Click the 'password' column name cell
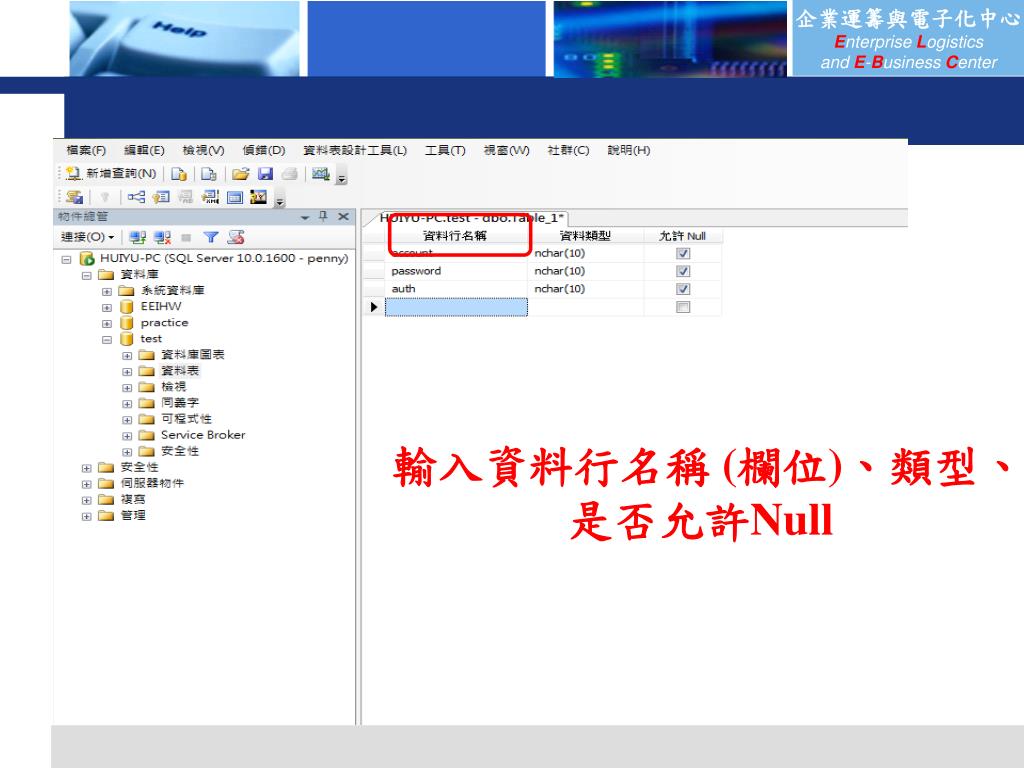 click(456, 271)
